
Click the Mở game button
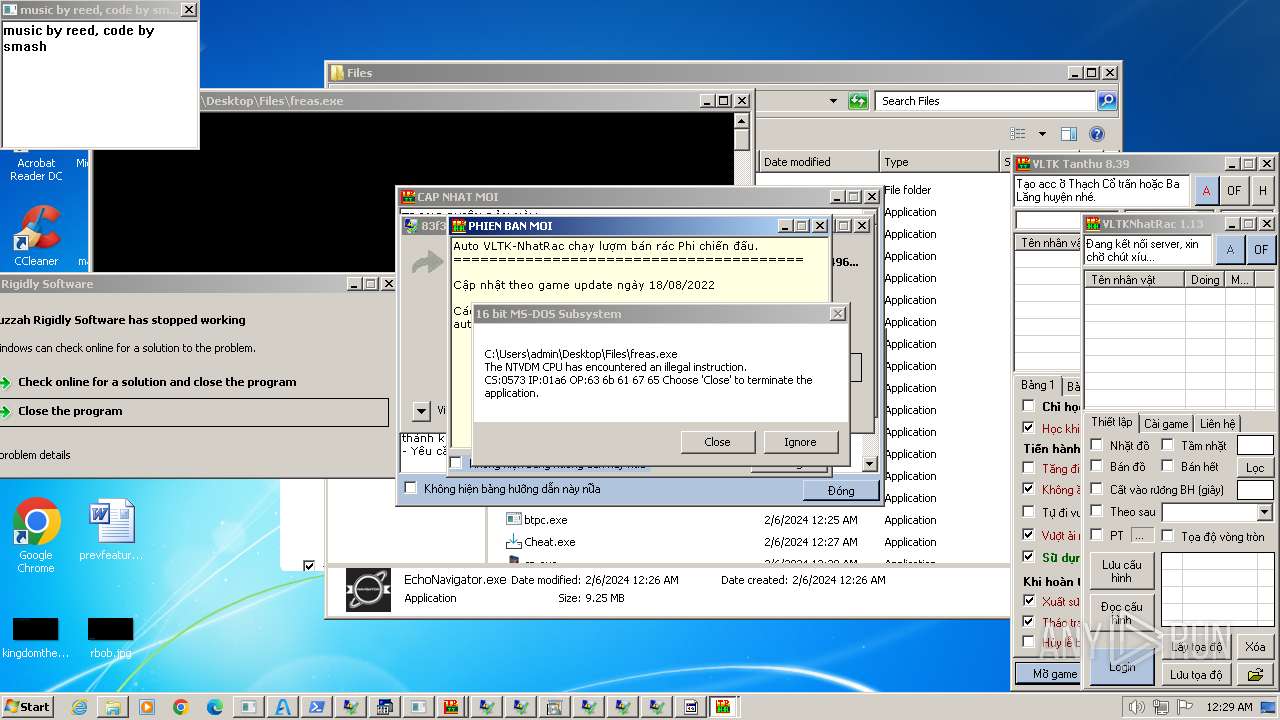(1048, 674)
